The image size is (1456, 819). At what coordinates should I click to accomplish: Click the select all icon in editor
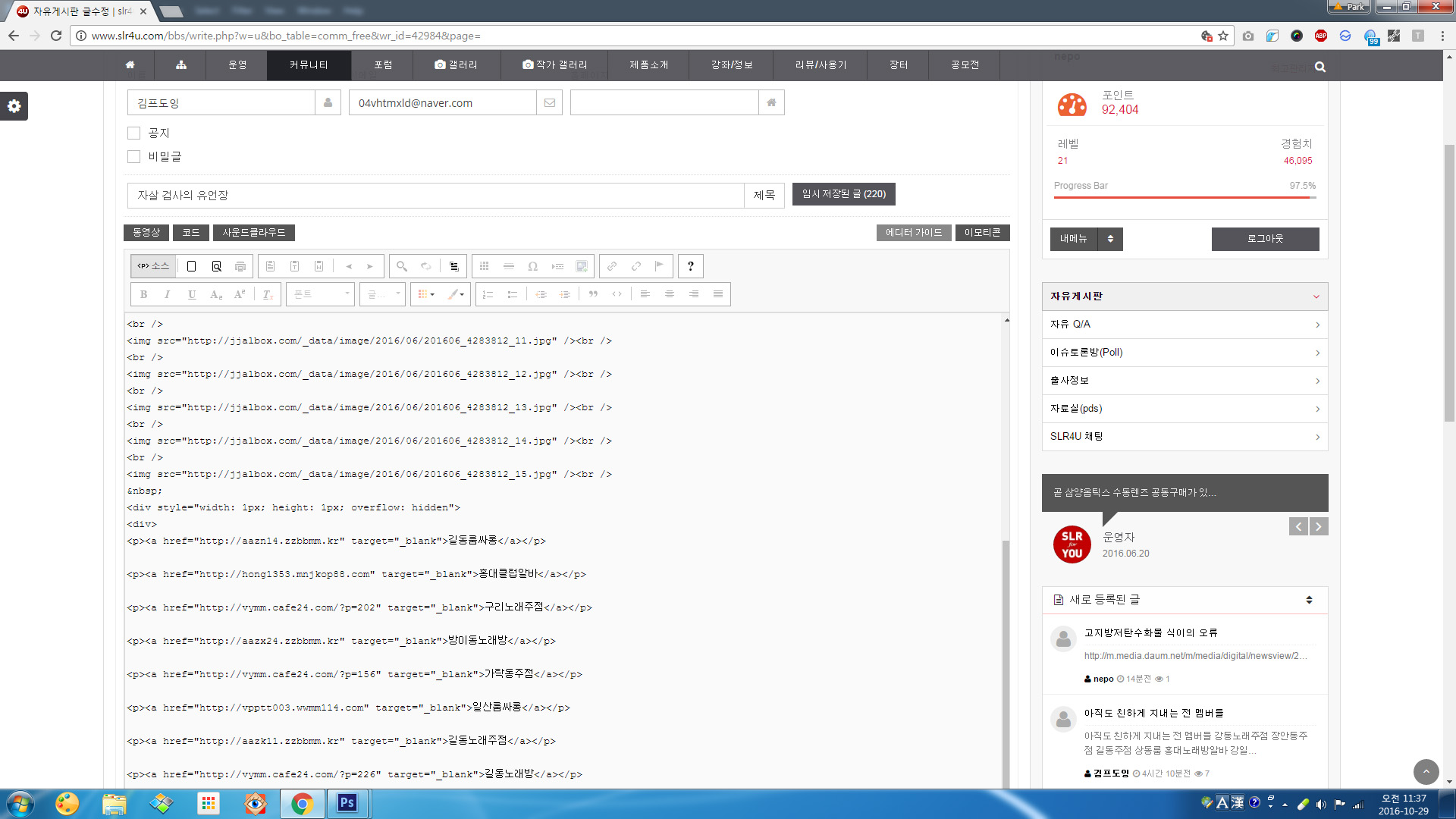453,266
